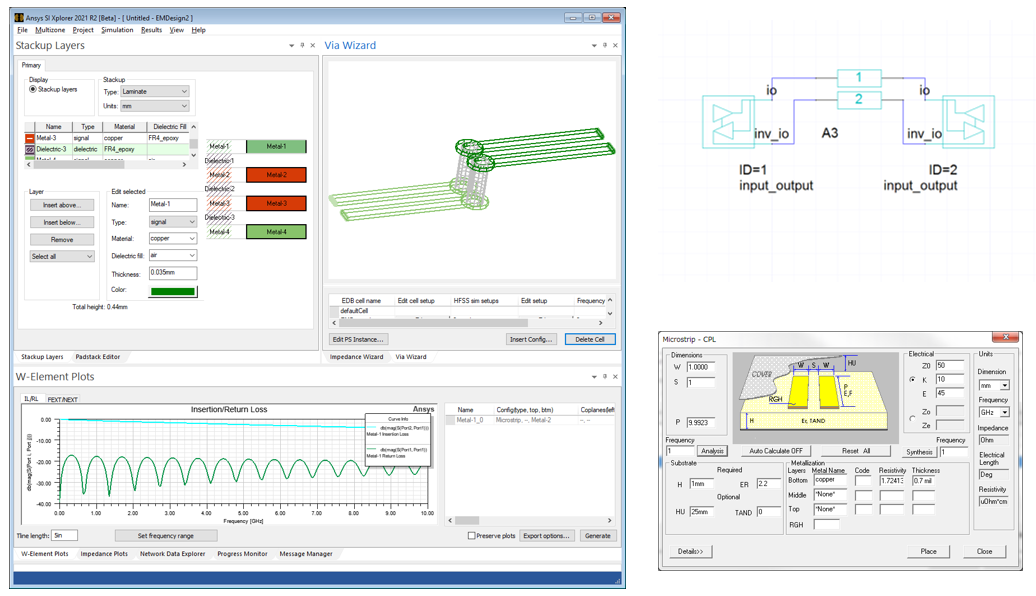
Task: Click the Details>> button in Microstrip dialog
Action: [690, 551]
